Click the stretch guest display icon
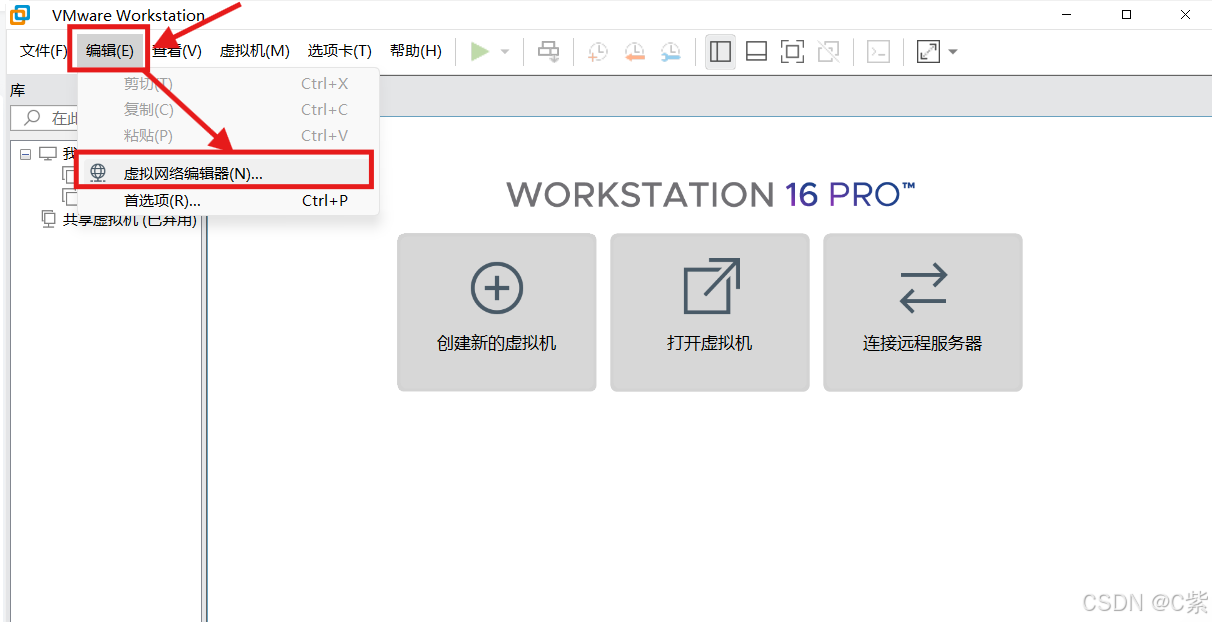The width and height of the screenshot is (1212, 622). click(x=929, y=51)
